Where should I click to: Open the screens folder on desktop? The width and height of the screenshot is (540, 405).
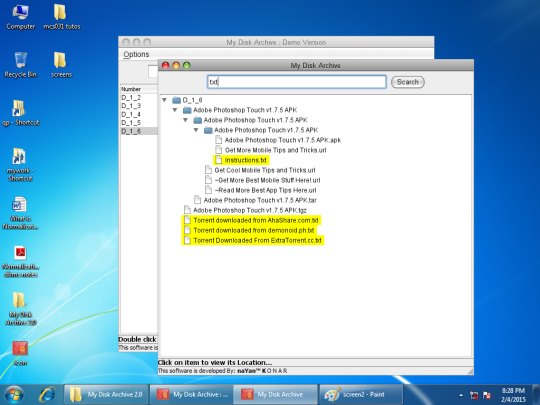[61, 65]
